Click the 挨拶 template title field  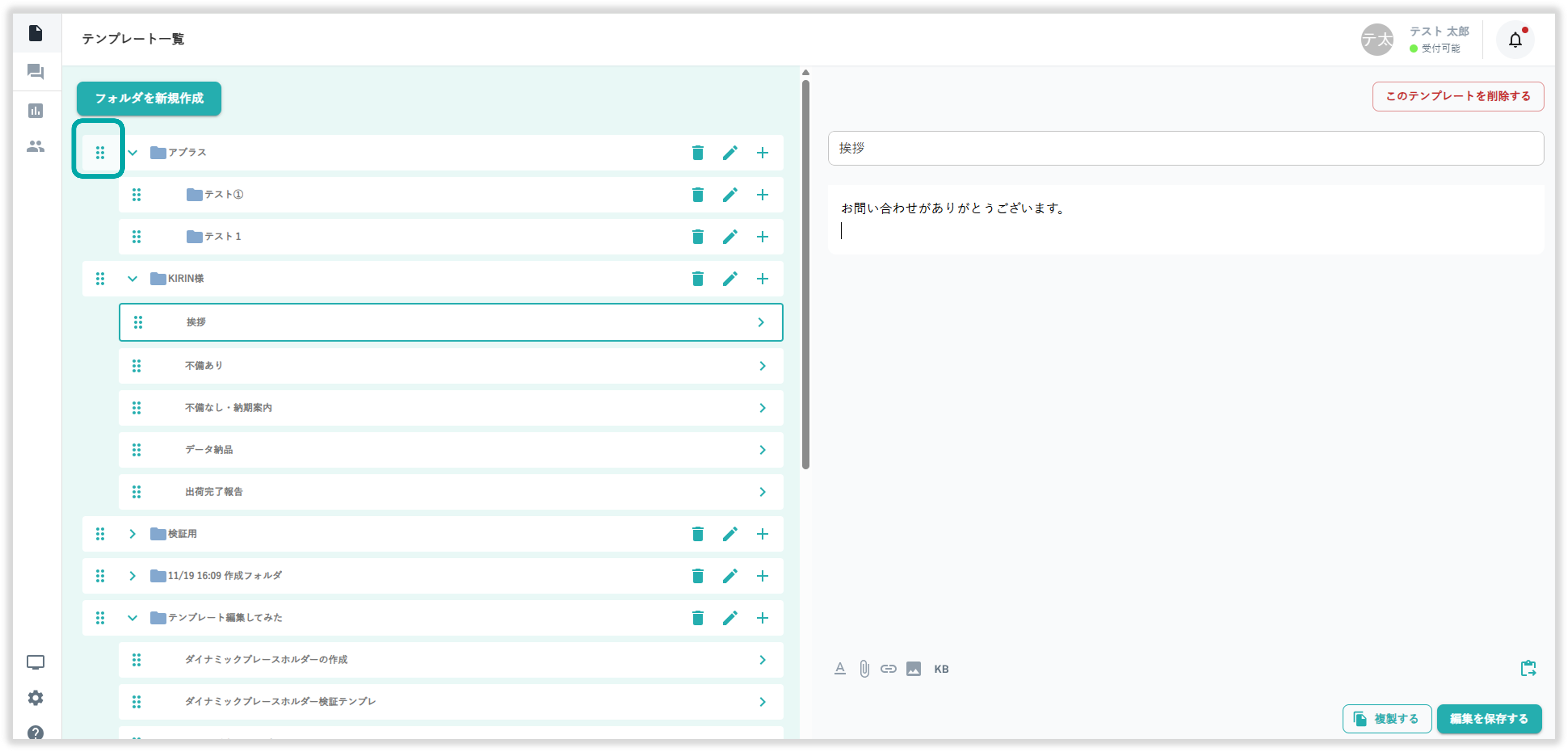[1185, 149]
